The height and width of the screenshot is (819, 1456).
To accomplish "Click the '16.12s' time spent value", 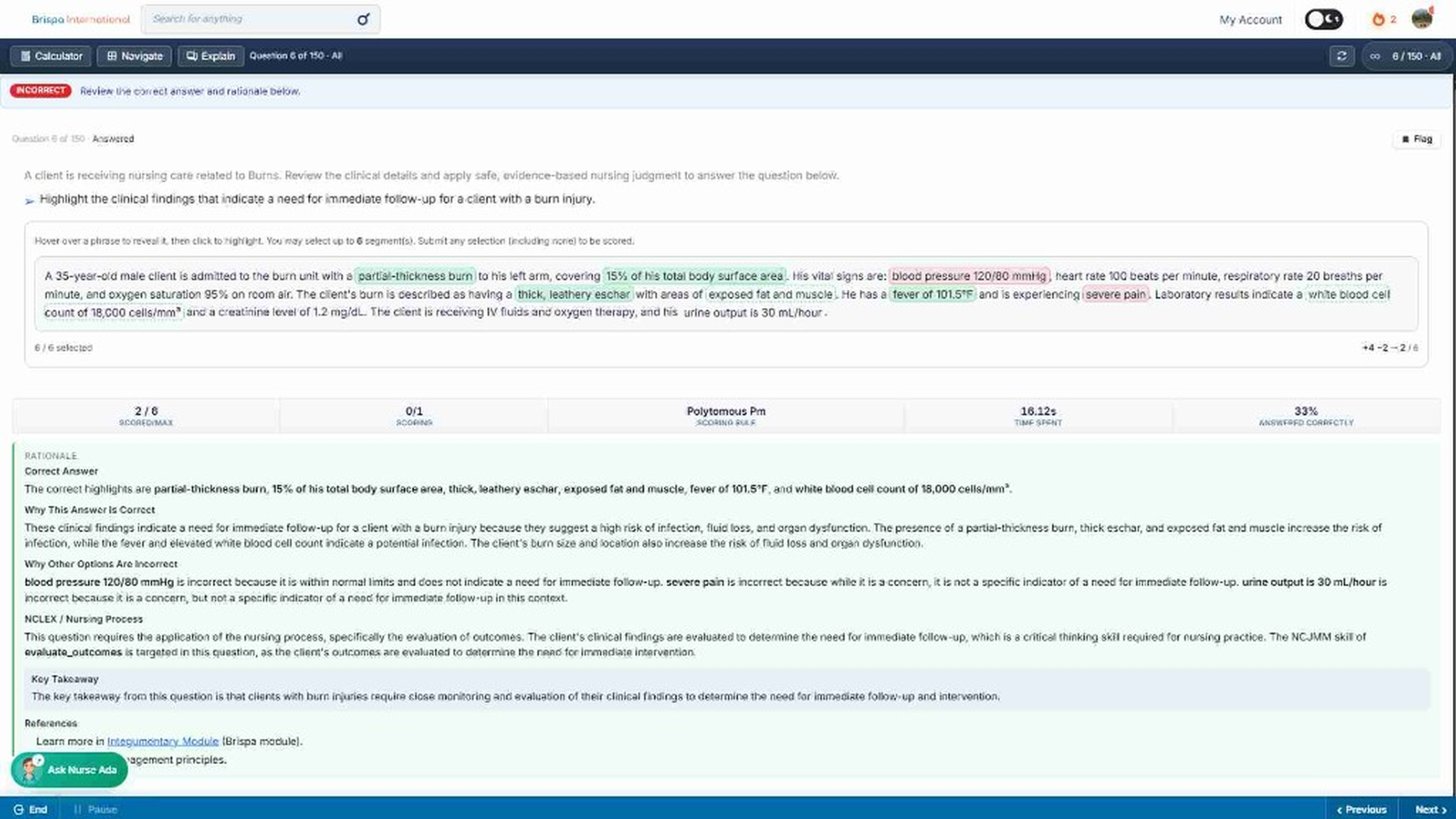I will [x=1038, y=411].
